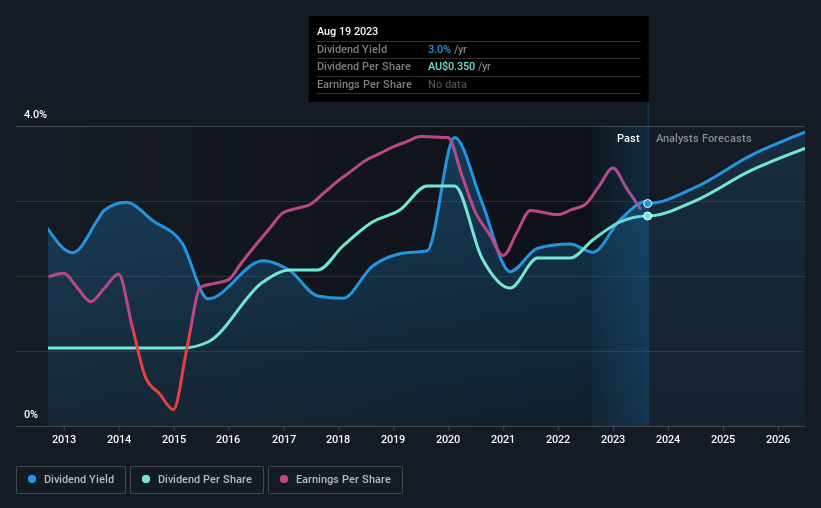Click the 2026 x-axis label
Viewport: 821px width, 508px height.
(x=778, y=439)
